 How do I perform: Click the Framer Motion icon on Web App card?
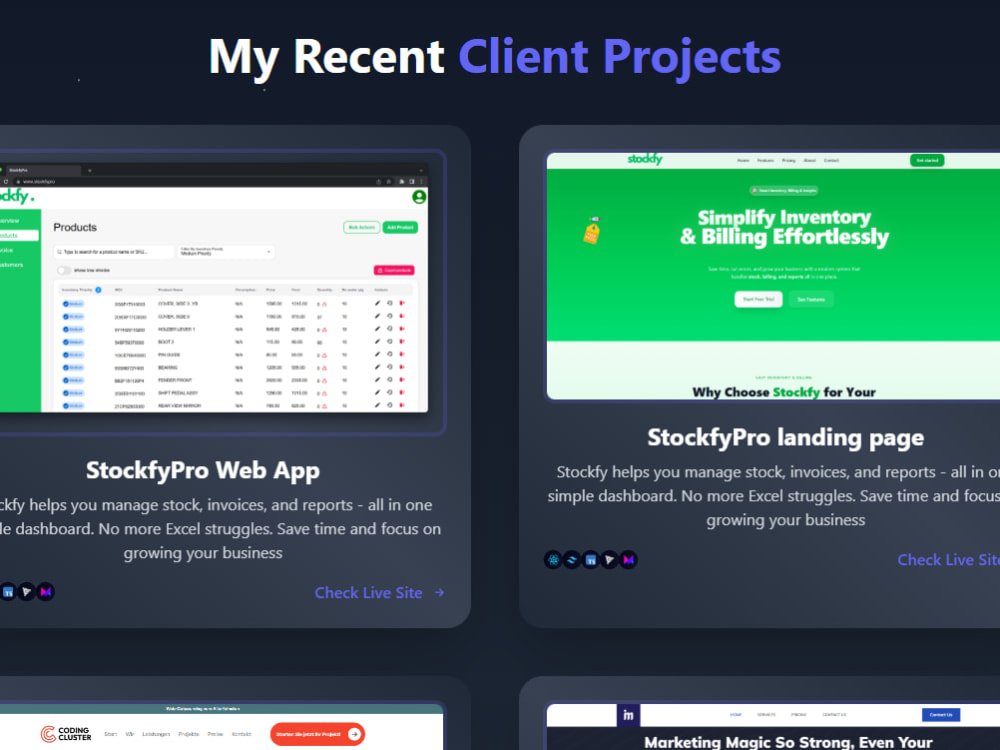click(45, 592)
